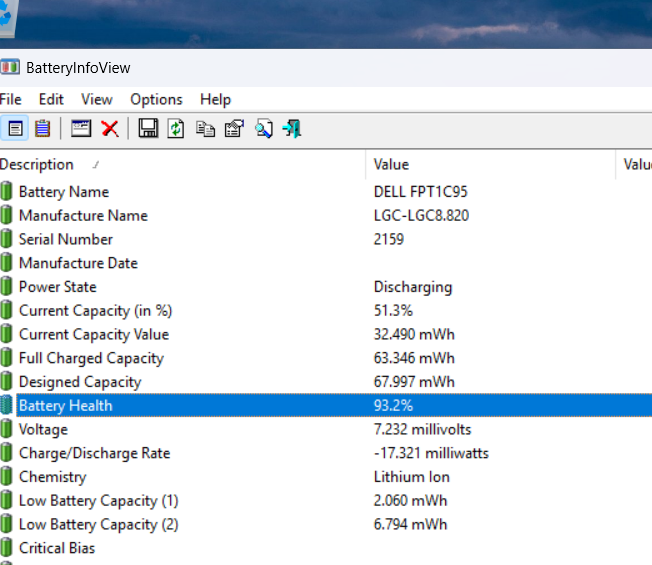652x565 pixels.
Task: Open the Edit menu
Action: pyautogui.click(x=51, y=100)
